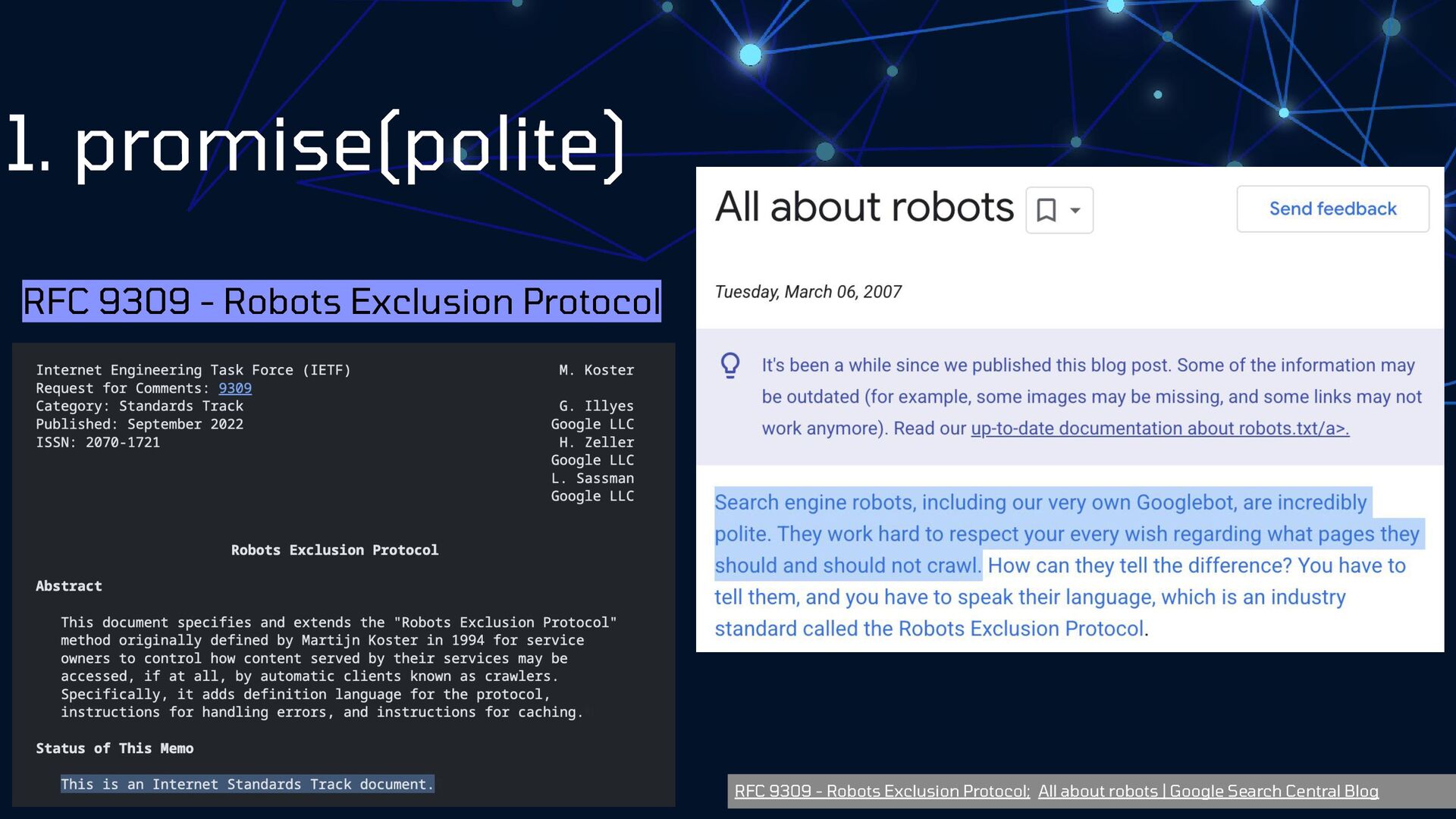The image size is (1456, 819).
Task: Click author name G. Illyes
Action: point(596,406)
